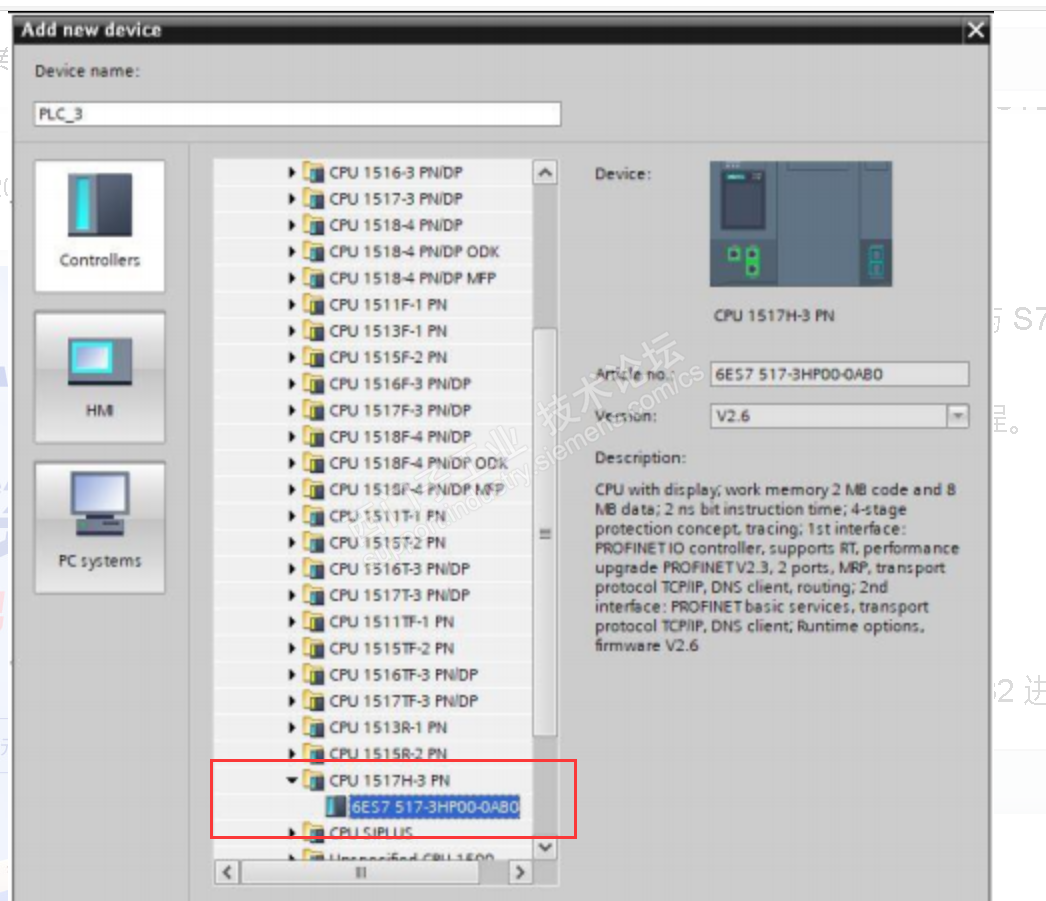This screenshot has width=1046, height=901.
Task: Select the PC systems category button
Action: 99,528
